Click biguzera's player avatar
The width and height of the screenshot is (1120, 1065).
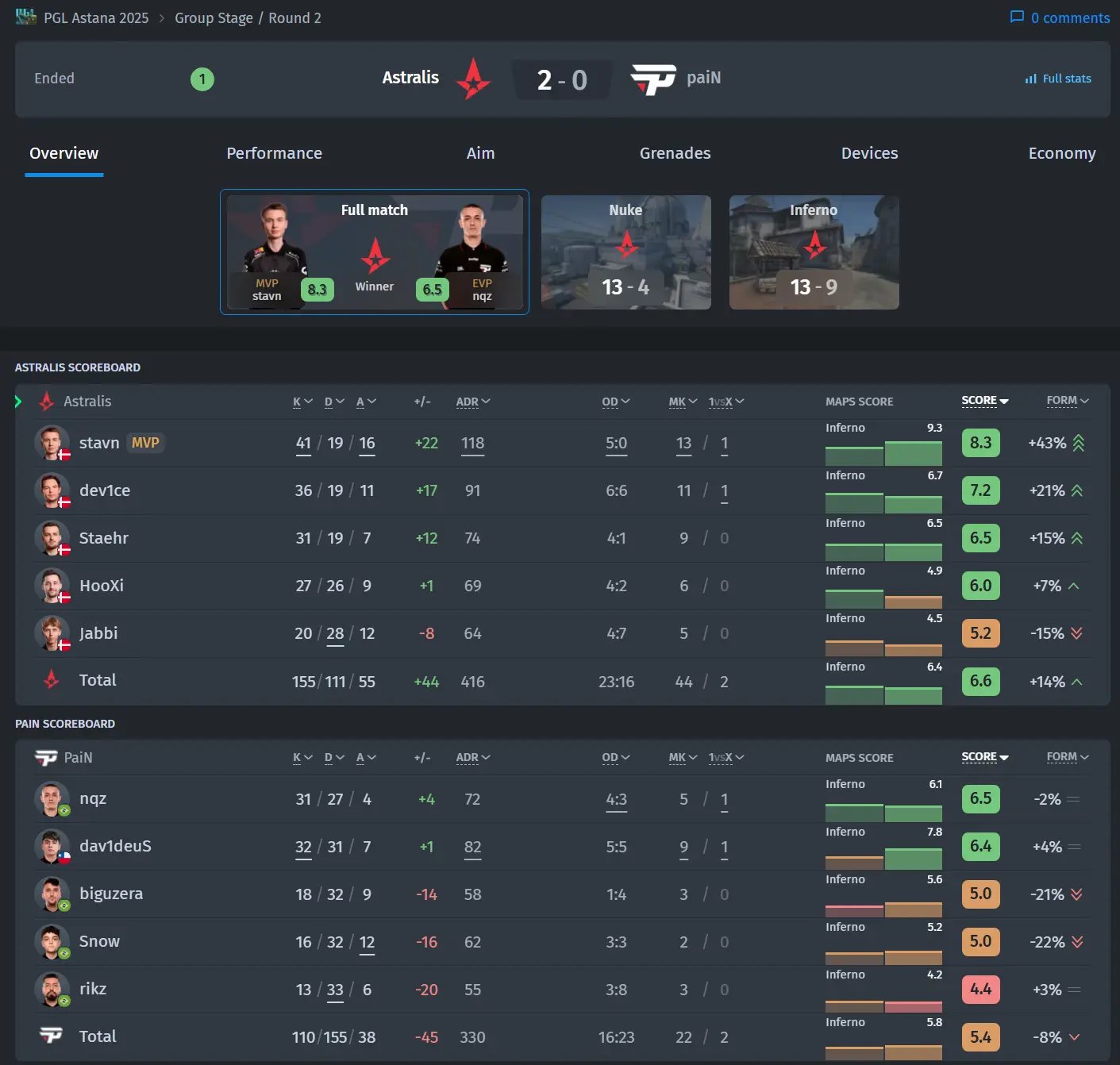[52, 894]
